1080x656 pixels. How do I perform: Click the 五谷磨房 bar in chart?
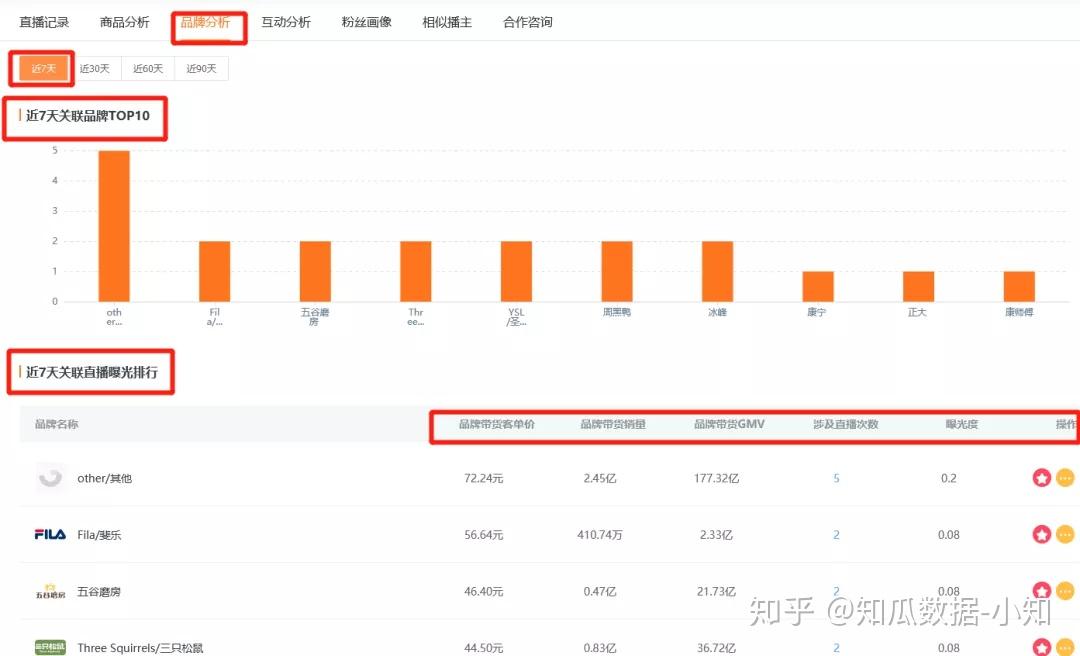315,271
